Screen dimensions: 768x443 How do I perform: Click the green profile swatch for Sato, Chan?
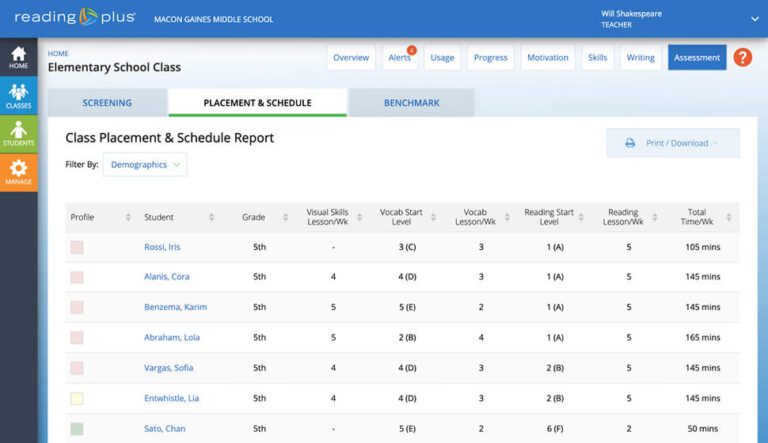[77, 429]
